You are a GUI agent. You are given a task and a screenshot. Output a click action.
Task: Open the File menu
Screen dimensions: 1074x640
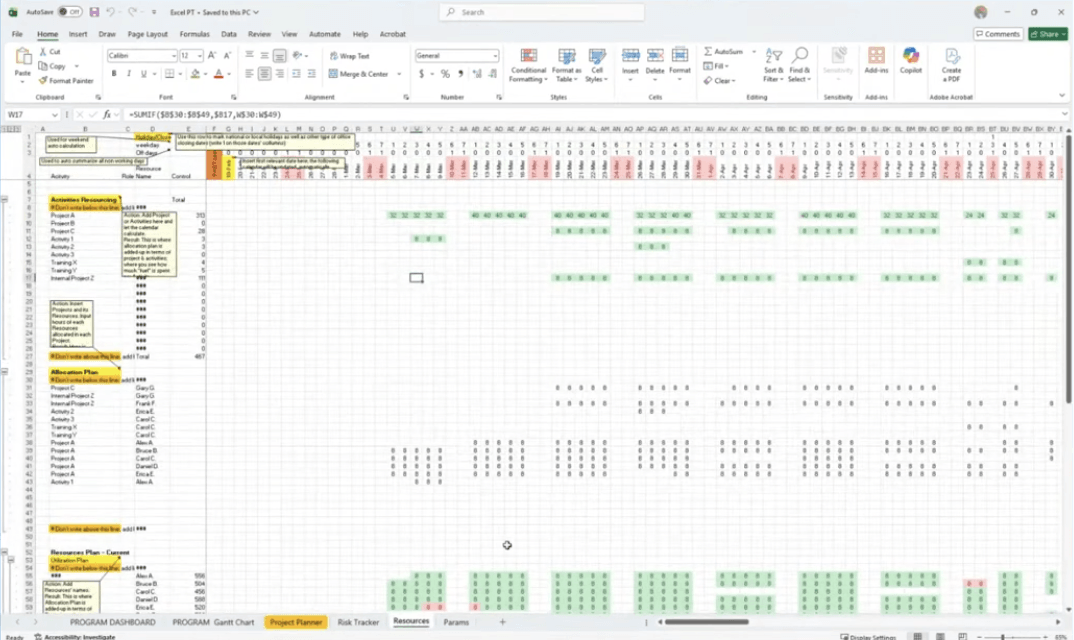click(17, 34)
